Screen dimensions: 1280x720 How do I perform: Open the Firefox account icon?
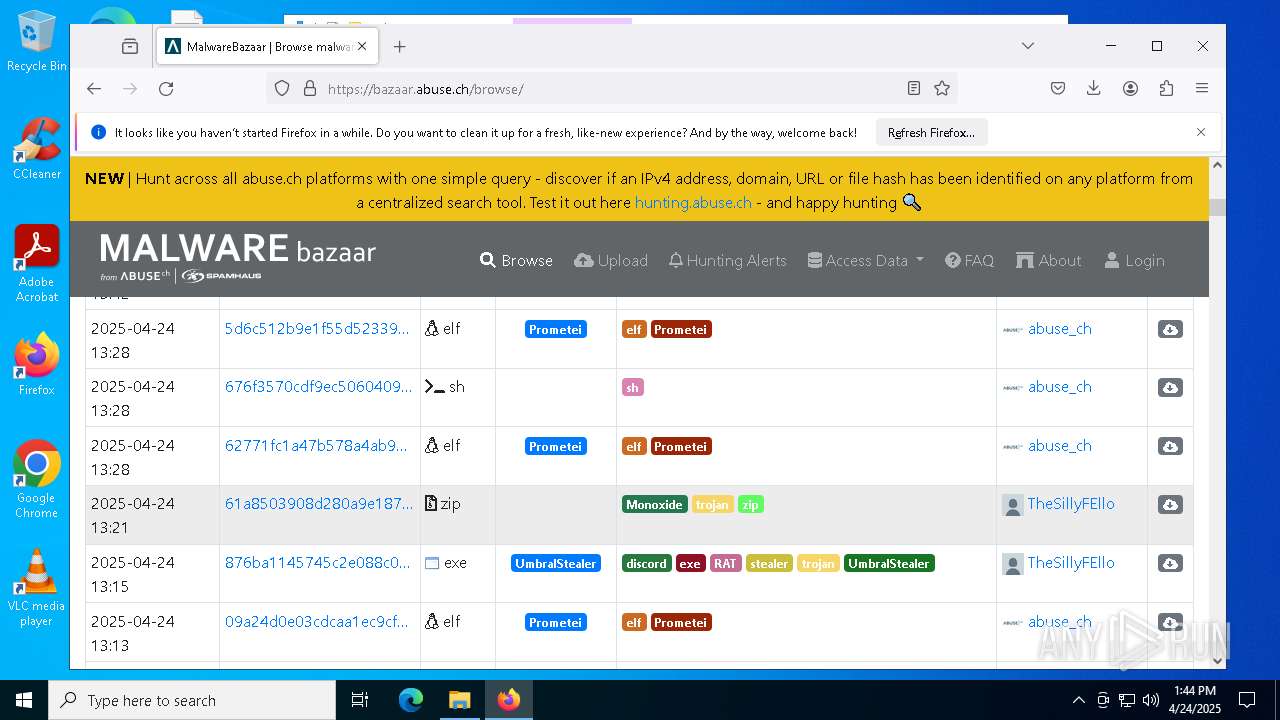[1130, 88]
